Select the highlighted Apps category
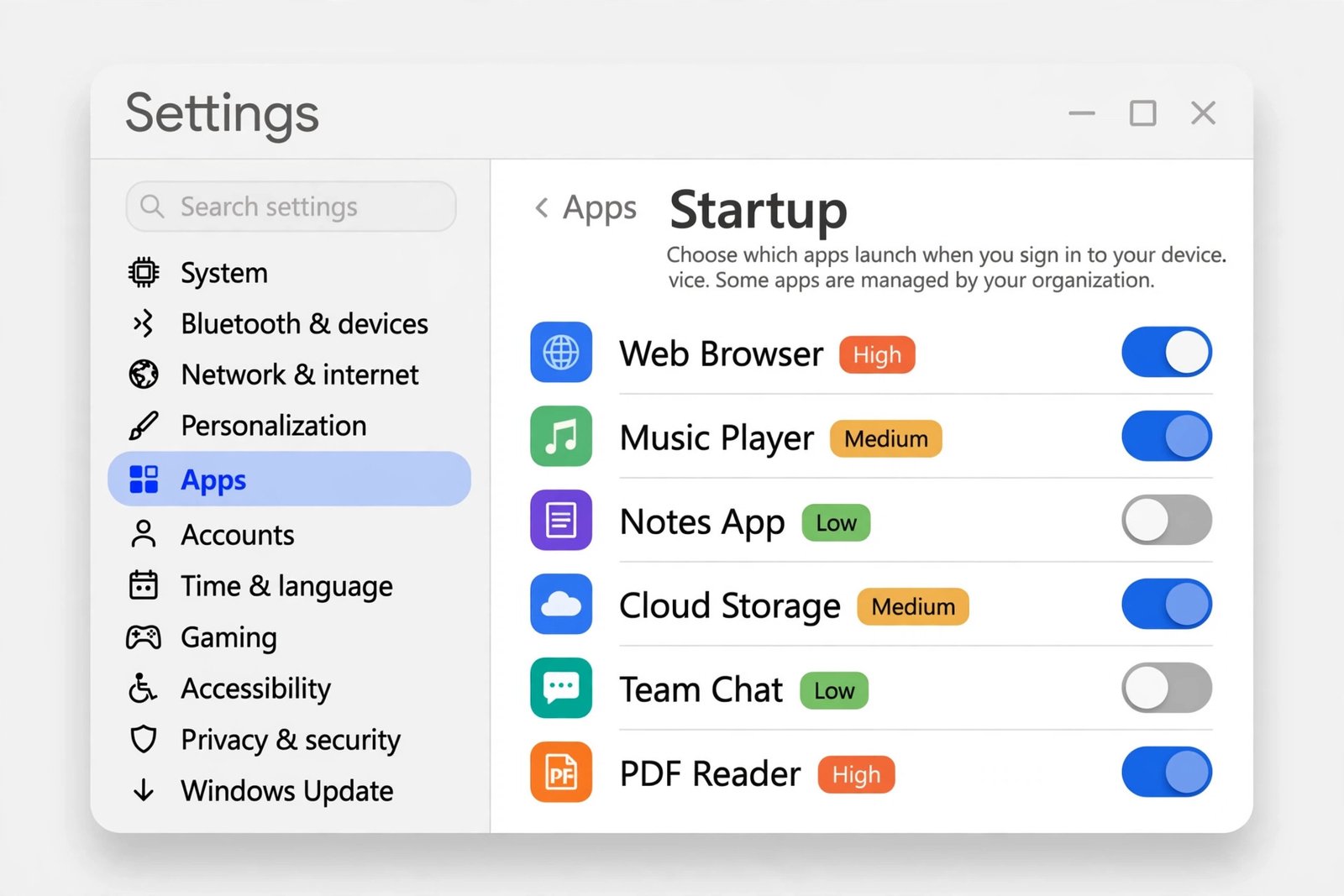 [290, 479]
